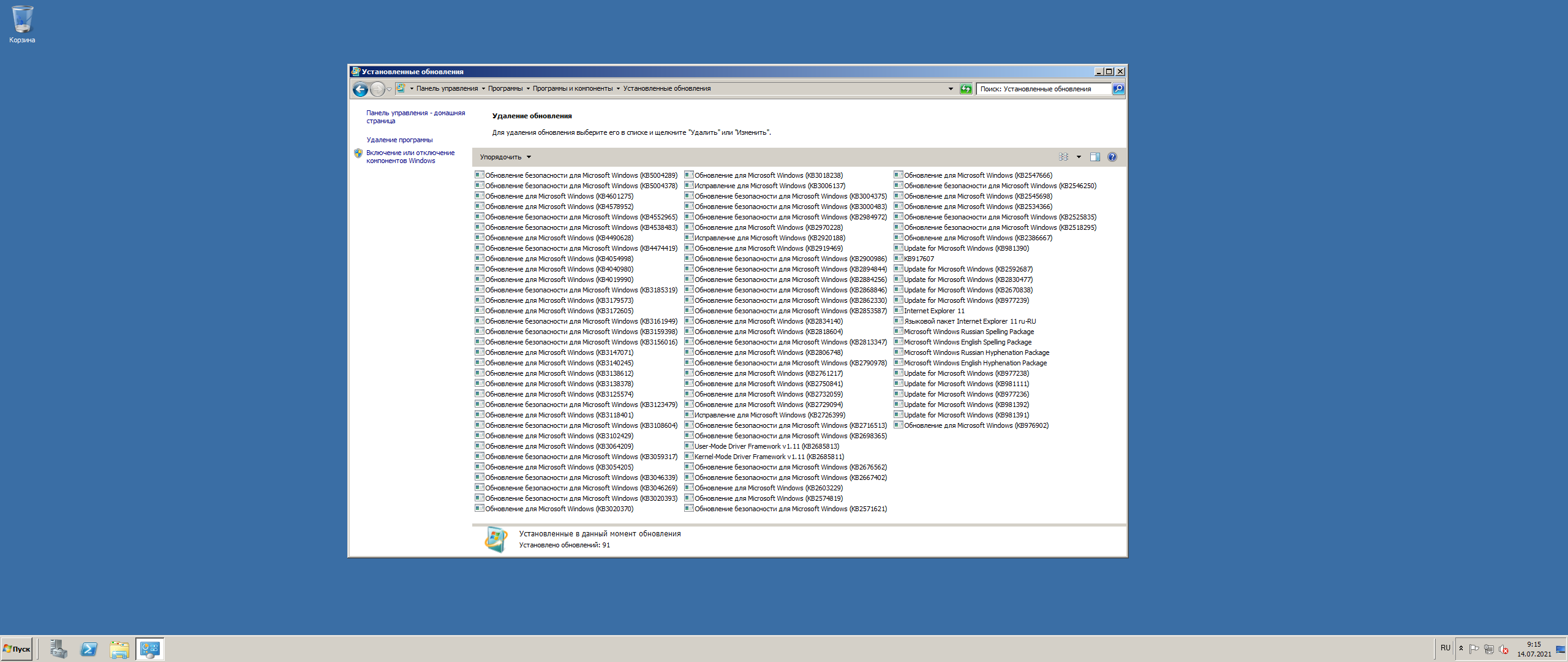
Task: Click RU language indicator
Action: click(1445, 649)
